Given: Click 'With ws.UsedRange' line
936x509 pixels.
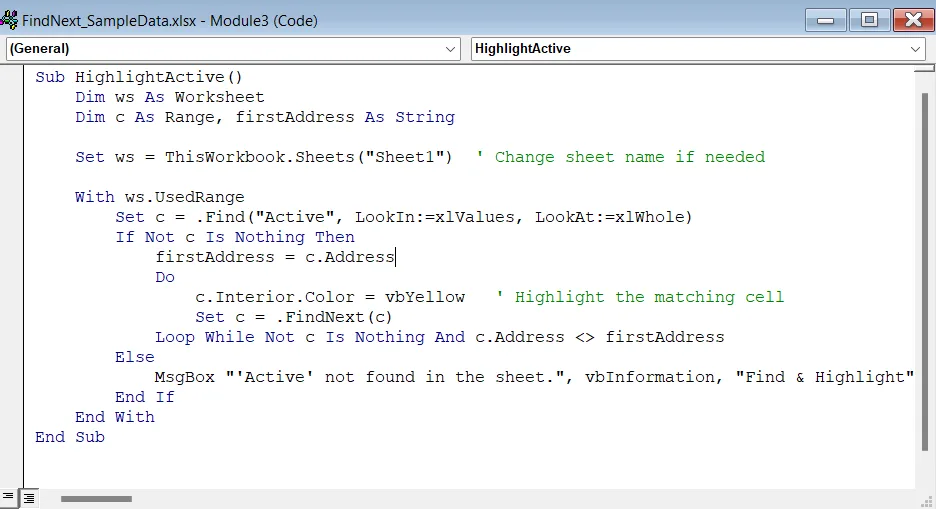Looking at the screenshot, I should pos(159,197).
